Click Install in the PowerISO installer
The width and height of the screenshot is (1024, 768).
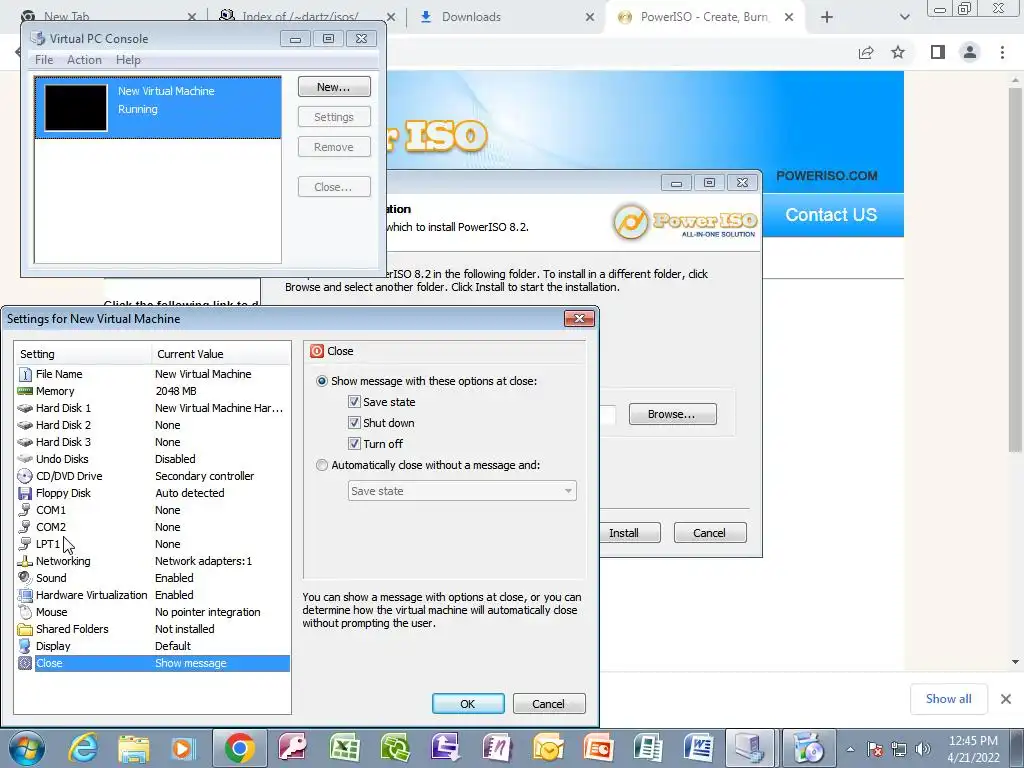[630, 533]
